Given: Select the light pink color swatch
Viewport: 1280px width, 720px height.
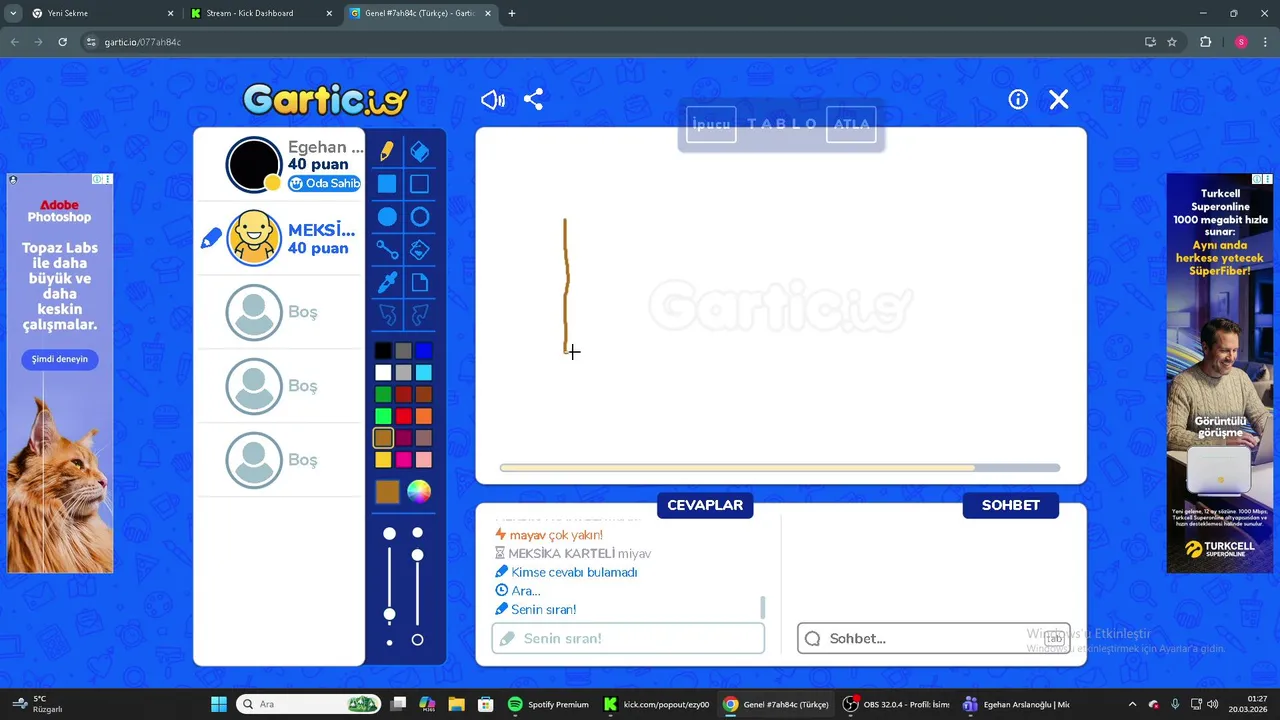Looking at the screenshot, I should click(424, 460).
